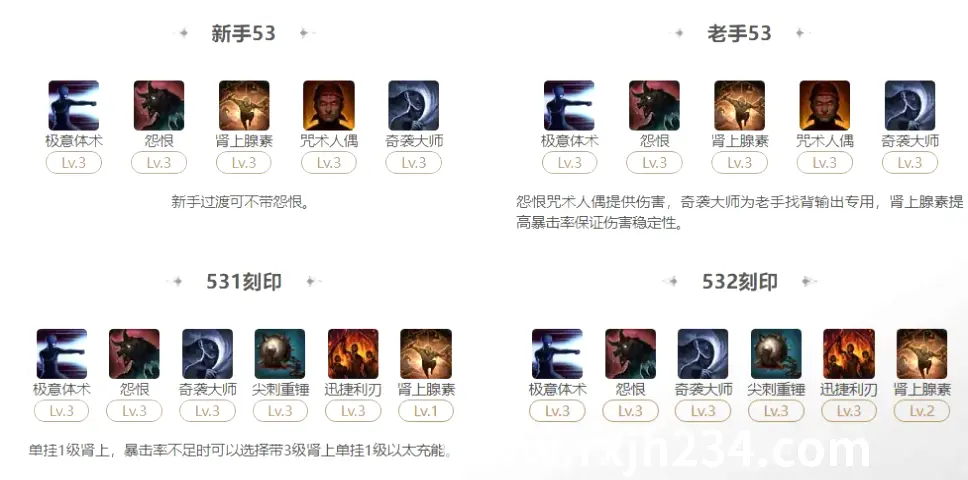
Task: Click Lv.3 badge under 532刻印 尖刺重锤
Action: pos(775,411)
